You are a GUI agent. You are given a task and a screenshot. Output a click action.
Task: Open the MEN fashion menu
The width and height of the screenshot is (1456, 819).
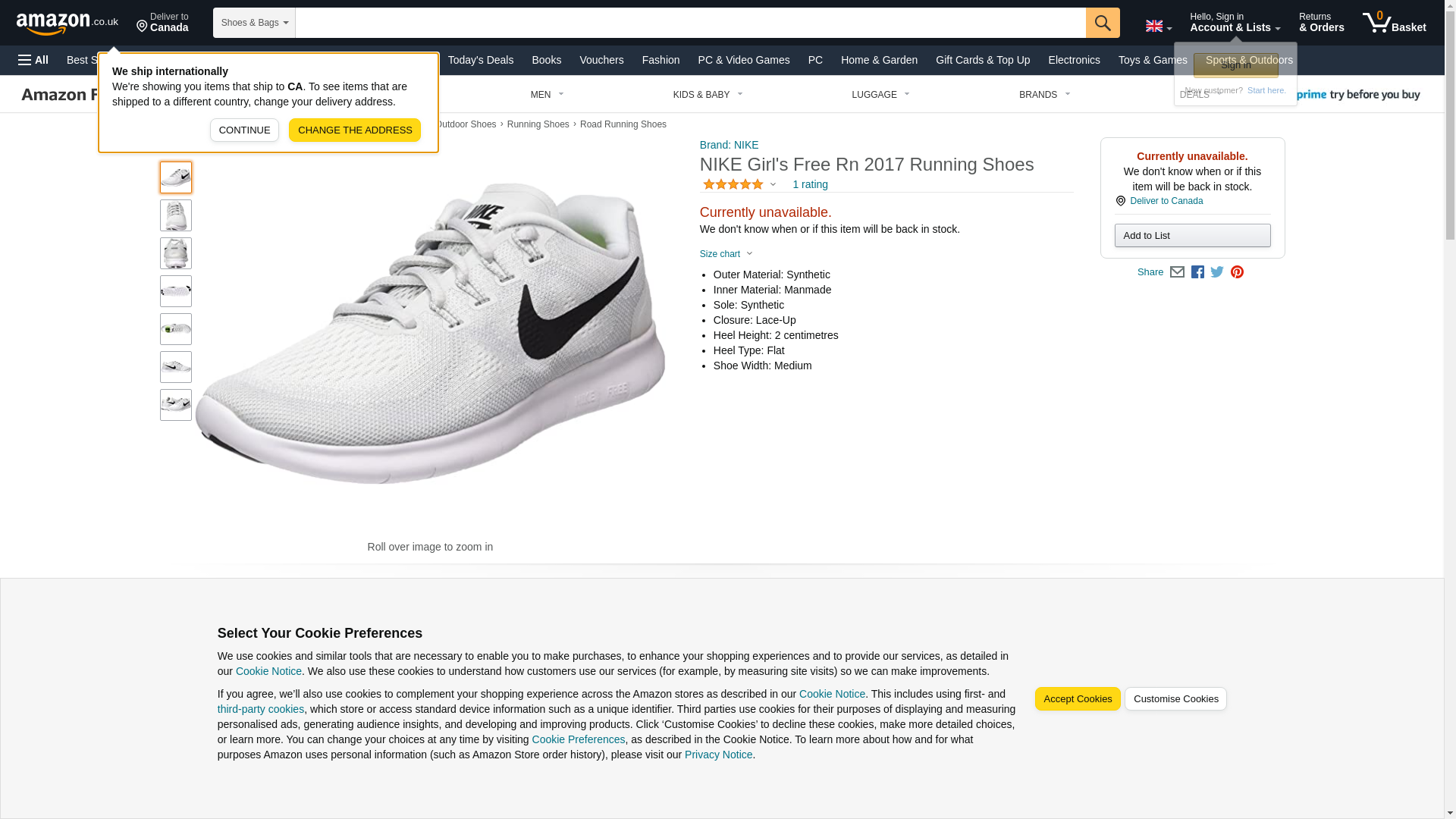click(x=547, y=95)
